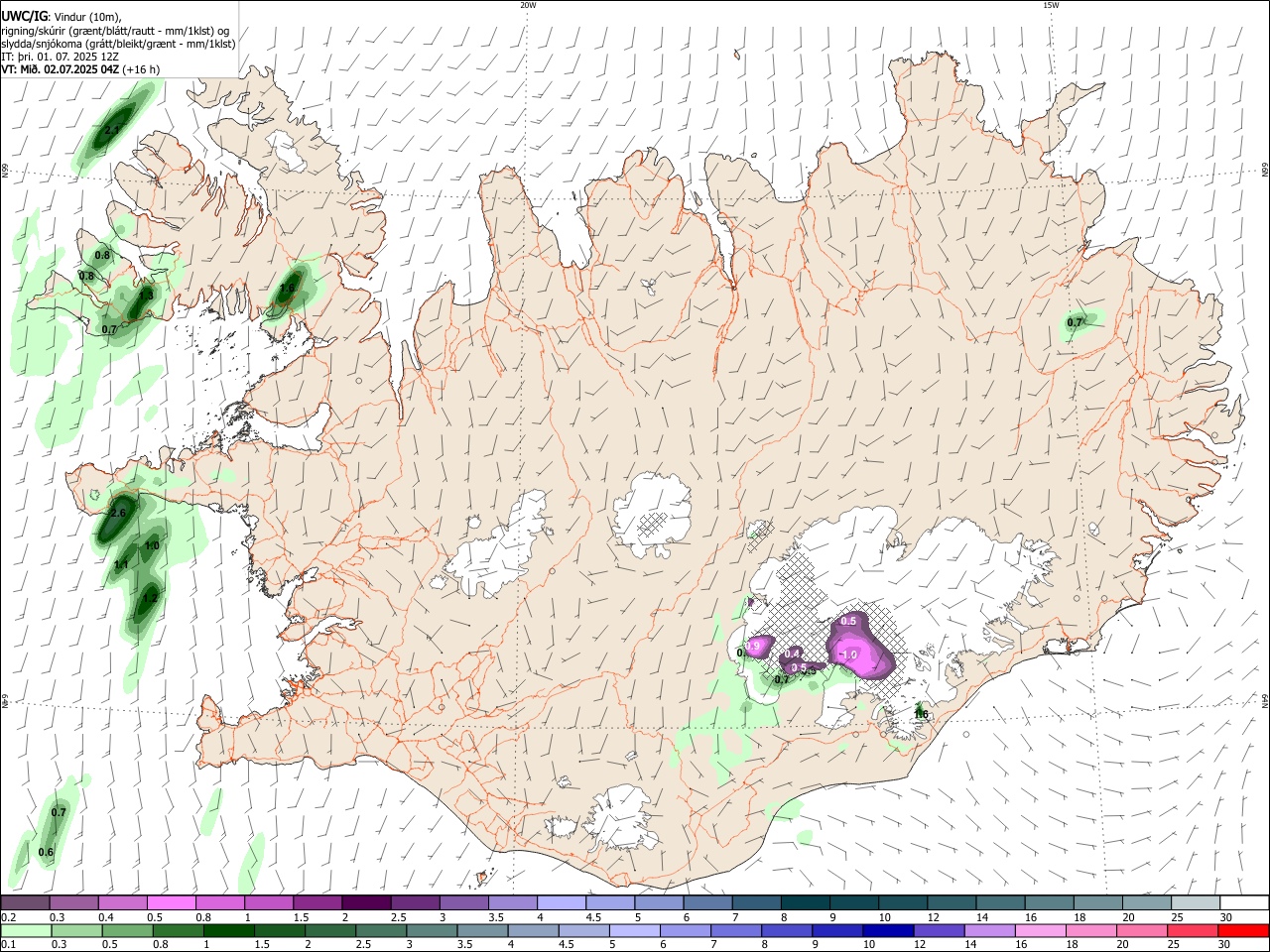Click the 2.1 rain value northwest of Westfjords

point(112,130)
